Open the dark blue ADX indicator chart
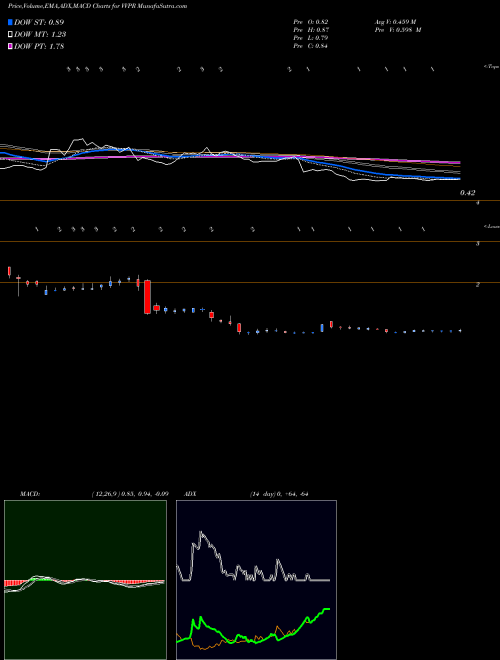The width and height of the screenshot is (500, 660). point(256,580)
